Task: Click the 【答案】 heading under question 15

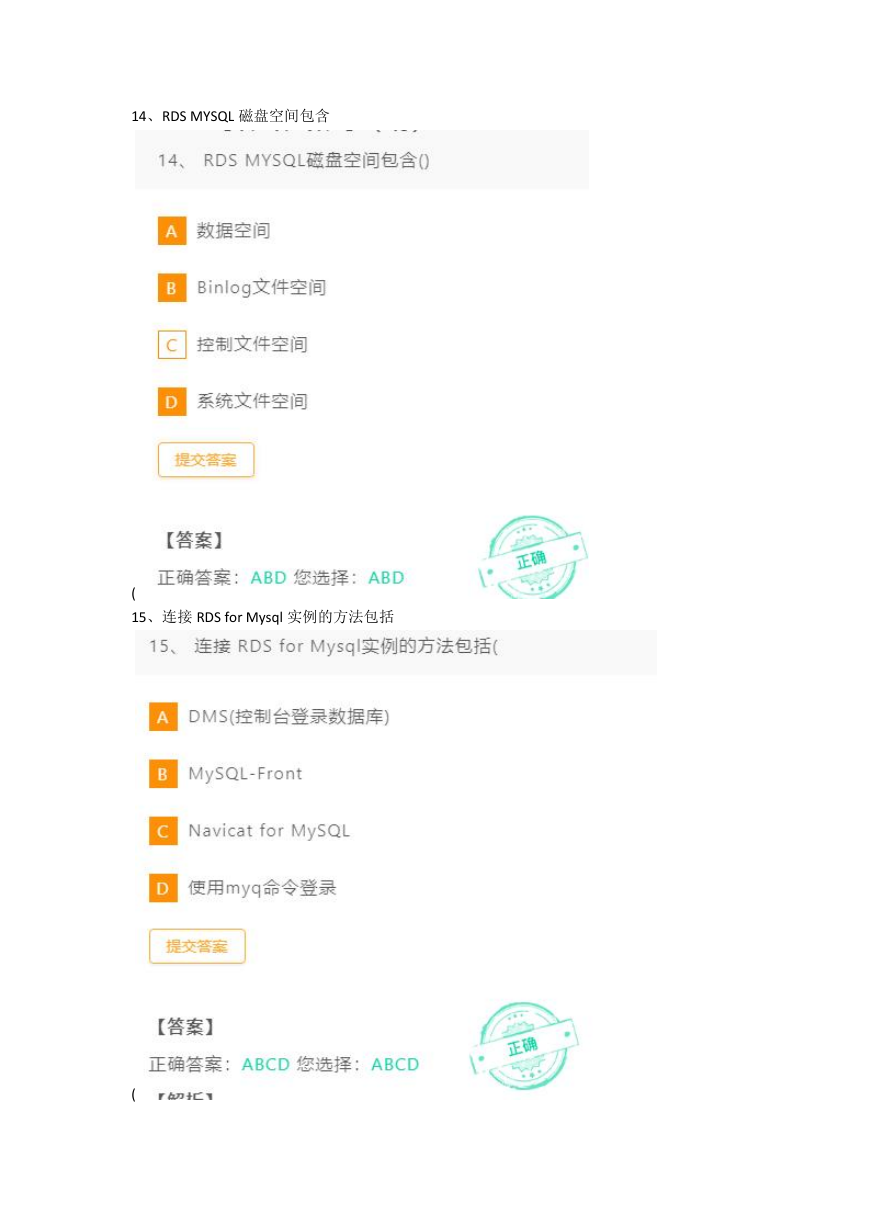Action: click(184, 1027)
